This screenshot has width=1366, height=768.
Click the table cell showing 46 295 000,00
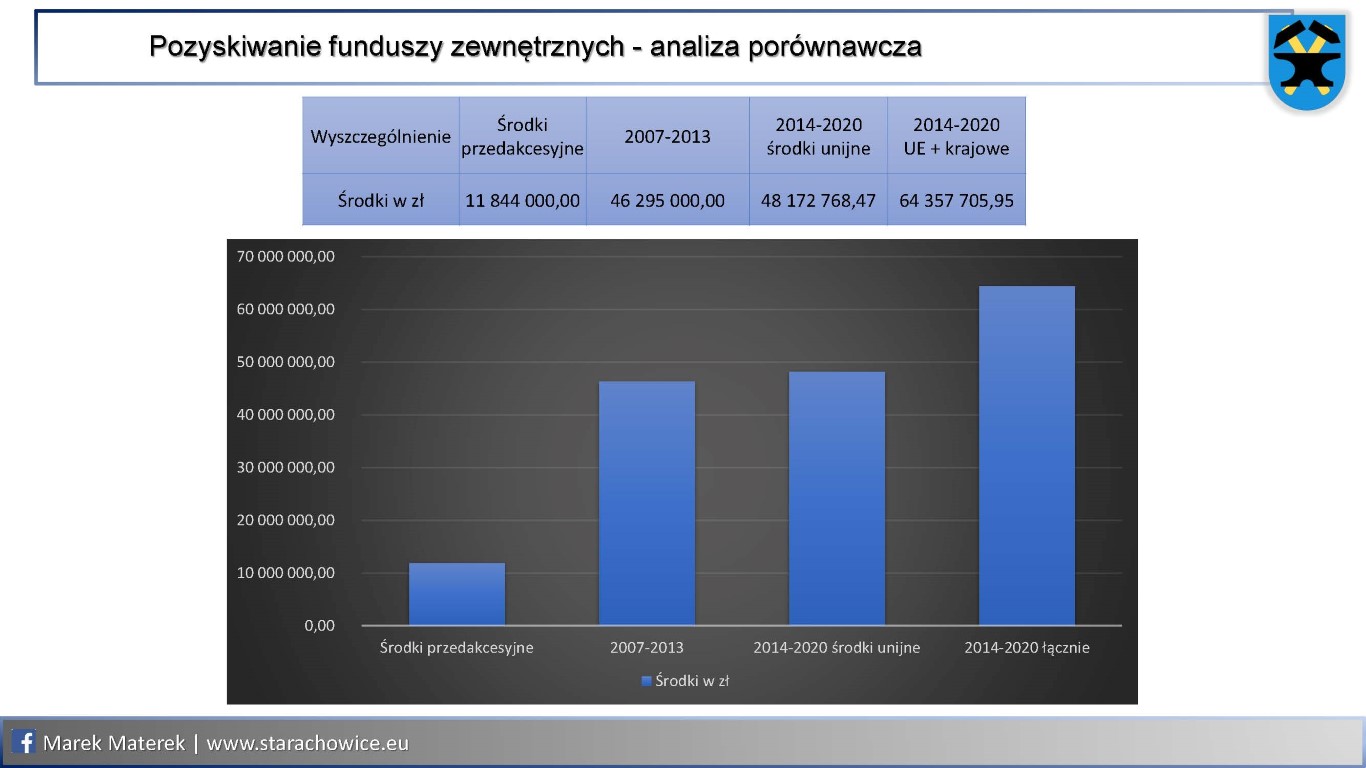667,200
